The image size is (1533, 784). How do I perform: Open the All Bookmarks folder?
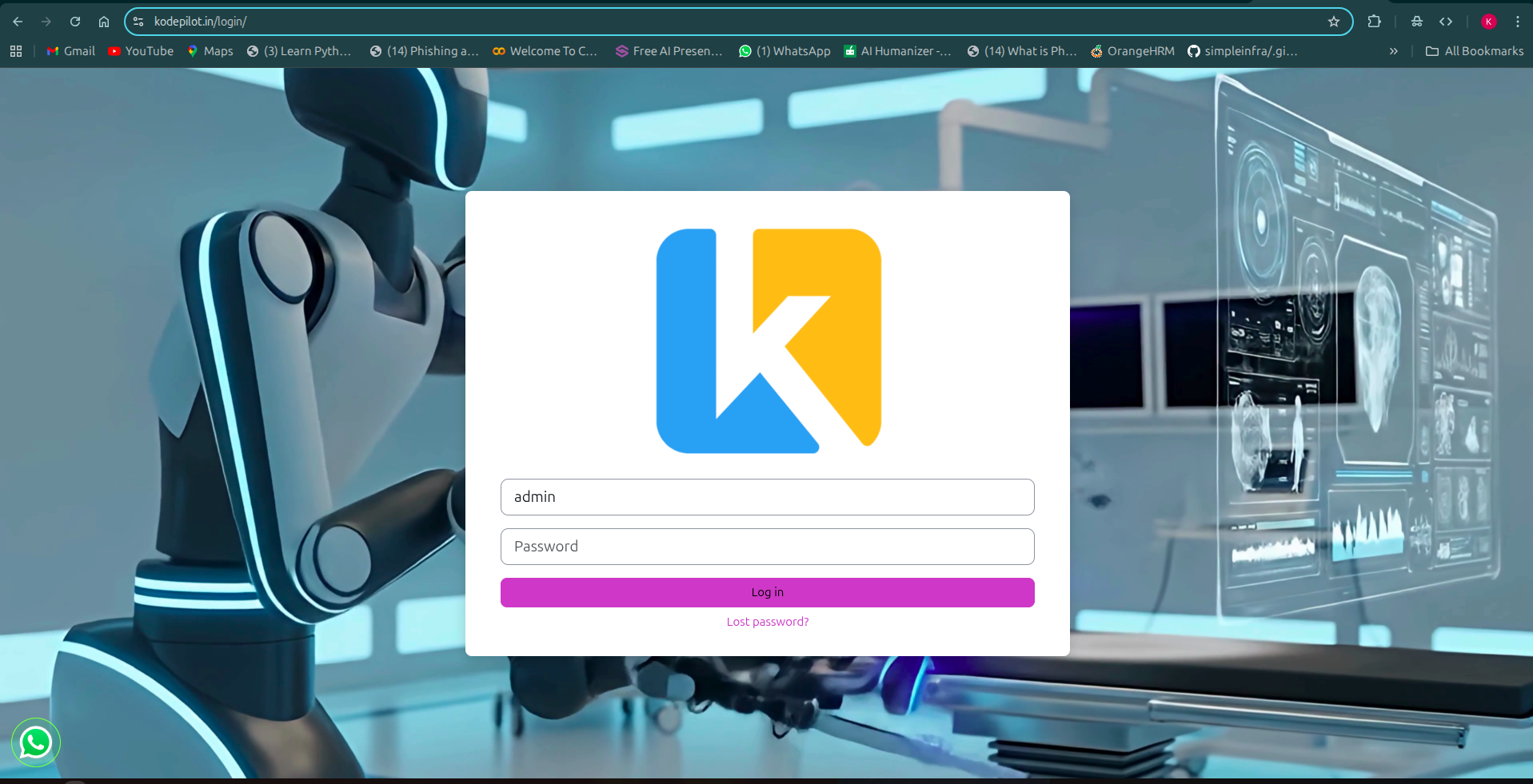click(x=1475, y=51)
